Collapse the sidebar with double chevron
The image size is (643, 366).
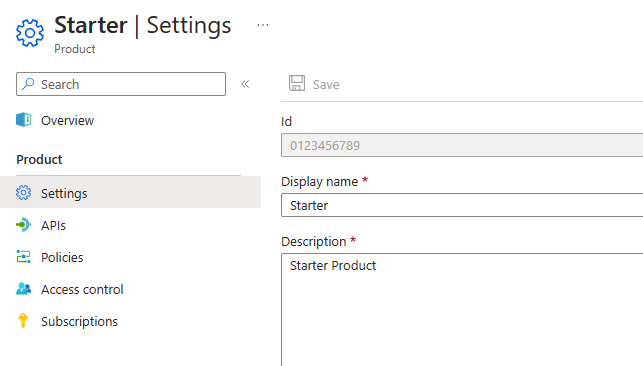245,84
